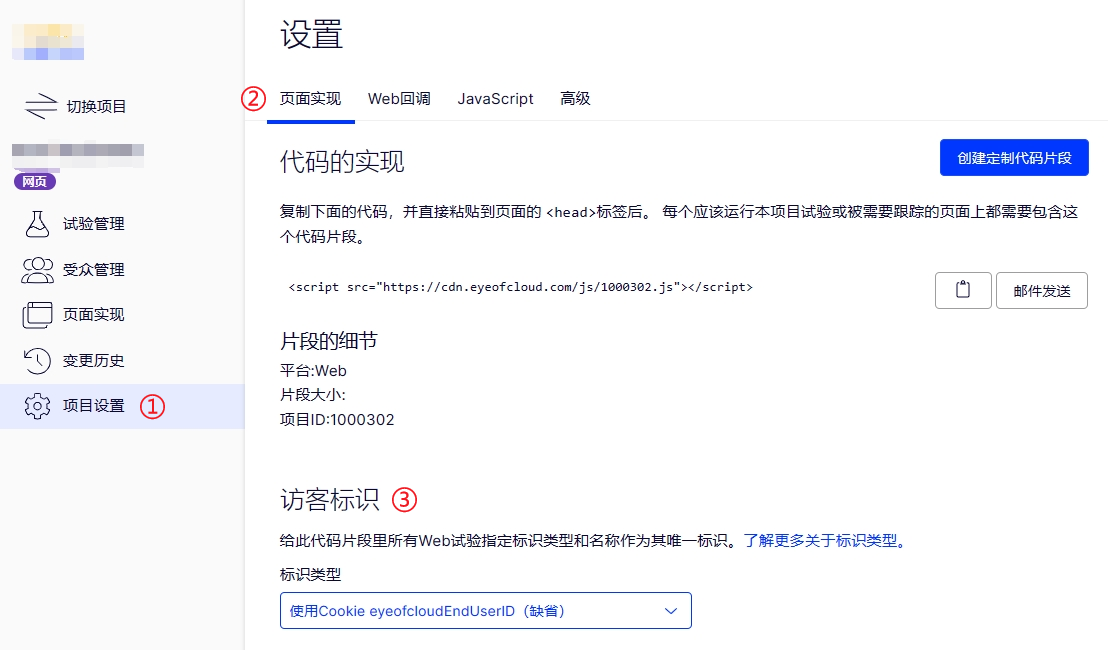Viewport: 1108px width, 650px height.
Task: Click the purple 网页 badge
Action: [35, 181]
